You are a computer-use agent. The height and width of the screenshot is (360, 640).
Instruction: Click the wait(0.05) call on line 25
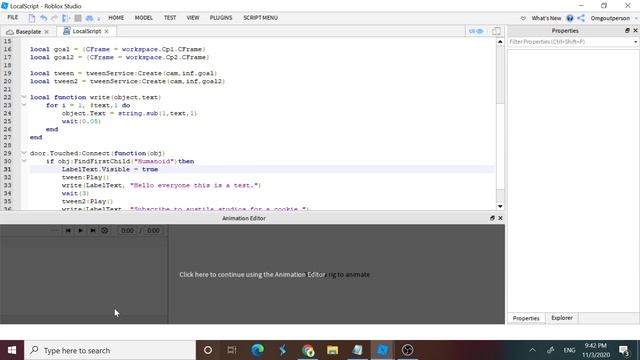81,121
